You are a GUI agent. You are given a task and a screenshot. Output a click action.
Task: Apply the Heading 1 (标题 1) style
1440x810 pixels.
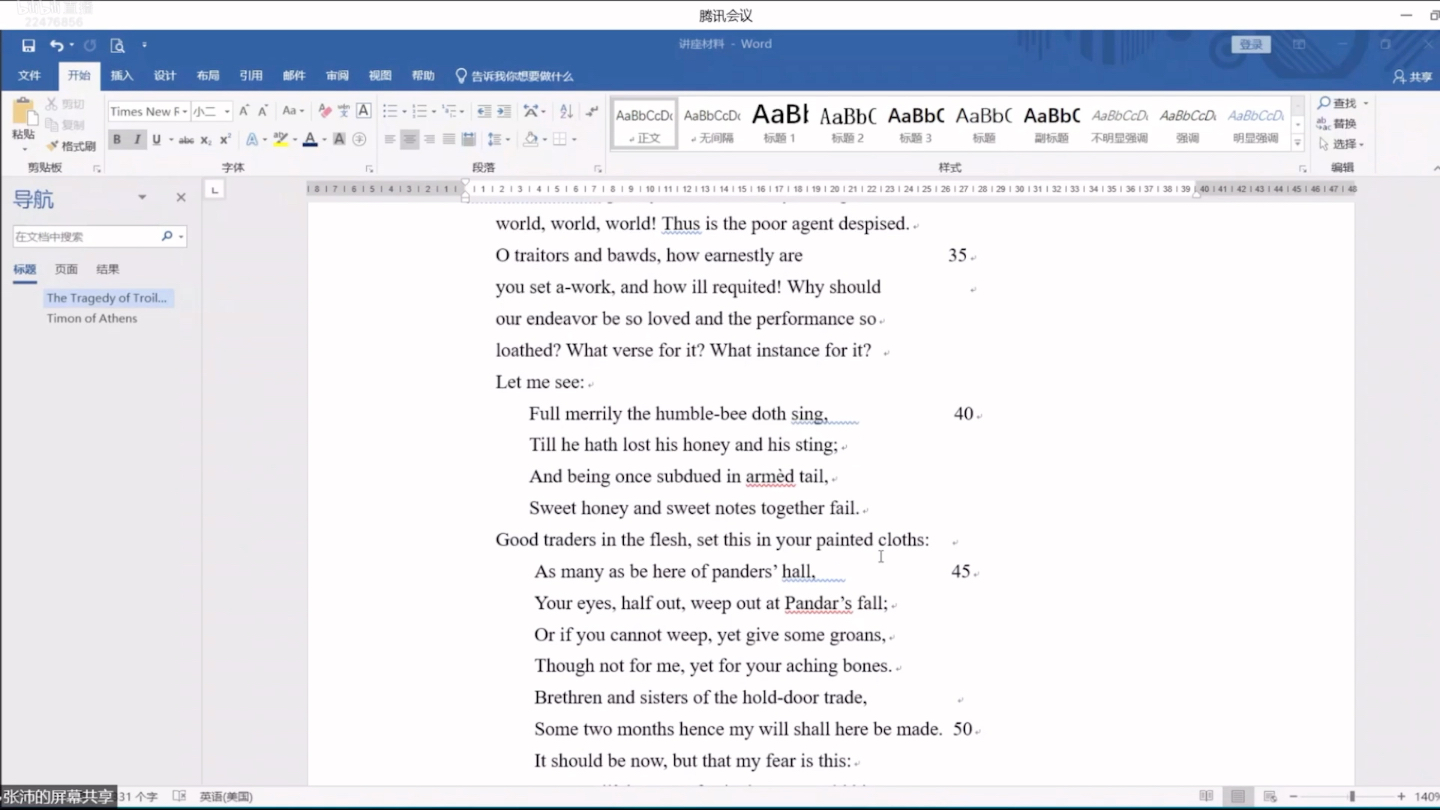tap(779, 123)
